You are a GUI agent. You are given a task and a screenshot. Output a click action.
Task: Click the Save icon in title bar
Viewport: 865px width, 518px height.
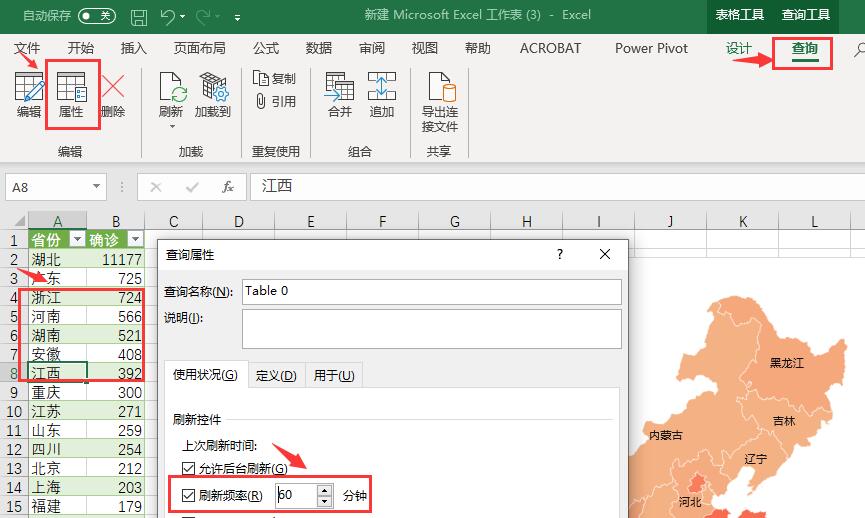pos(139,17)
